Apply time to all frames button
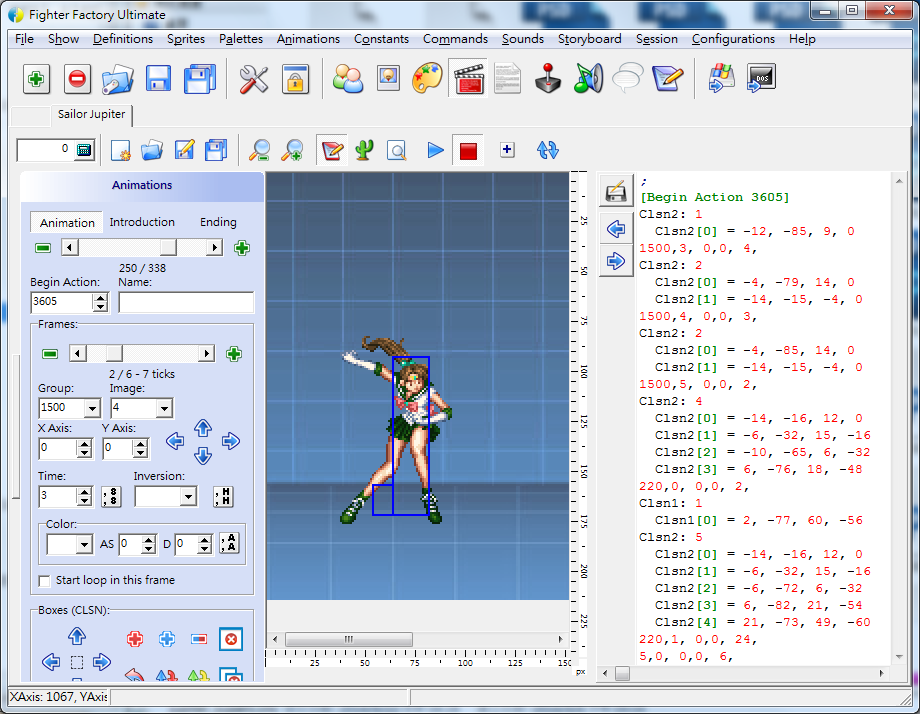Screen dimensions: 920x714 [111, 497]
